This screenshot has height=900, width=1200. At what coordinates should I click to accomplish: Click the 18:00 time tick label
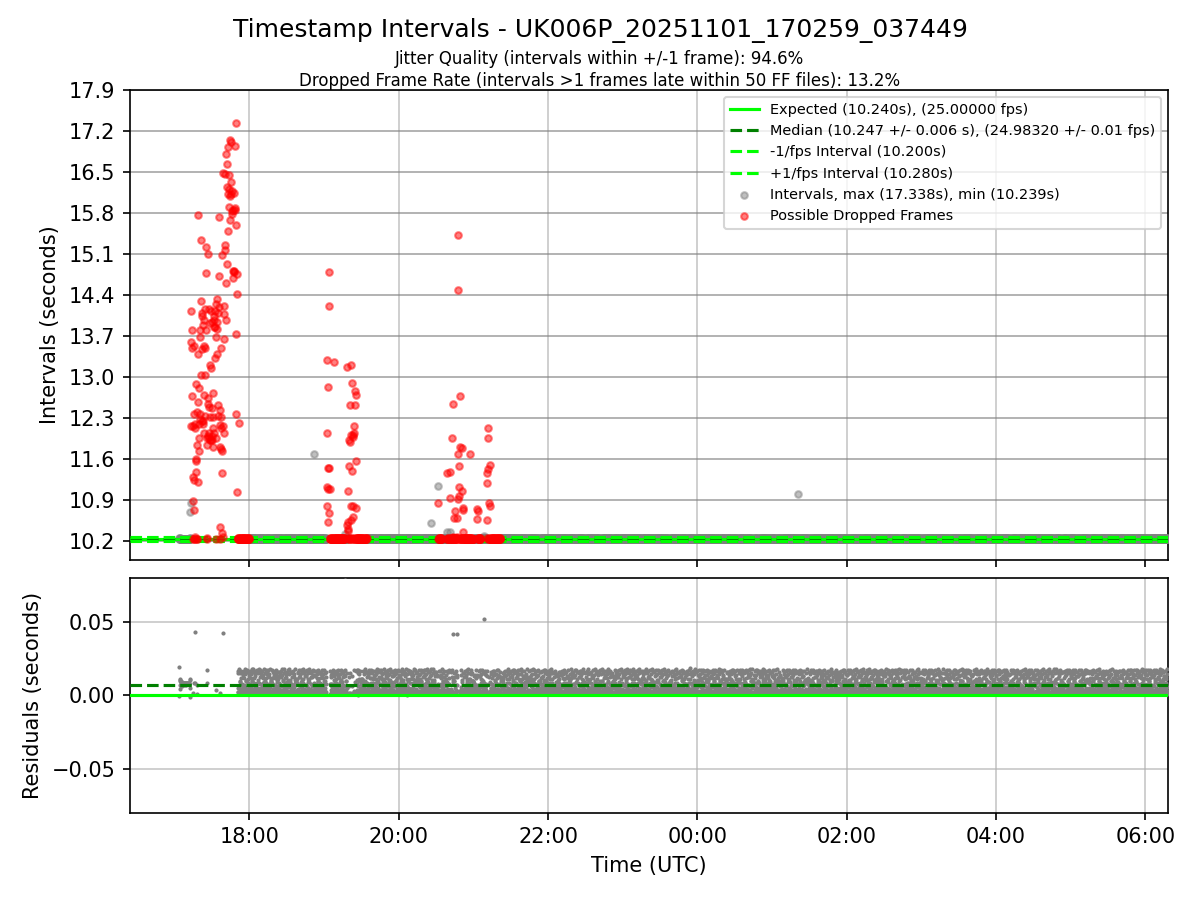tap(249, 834)
